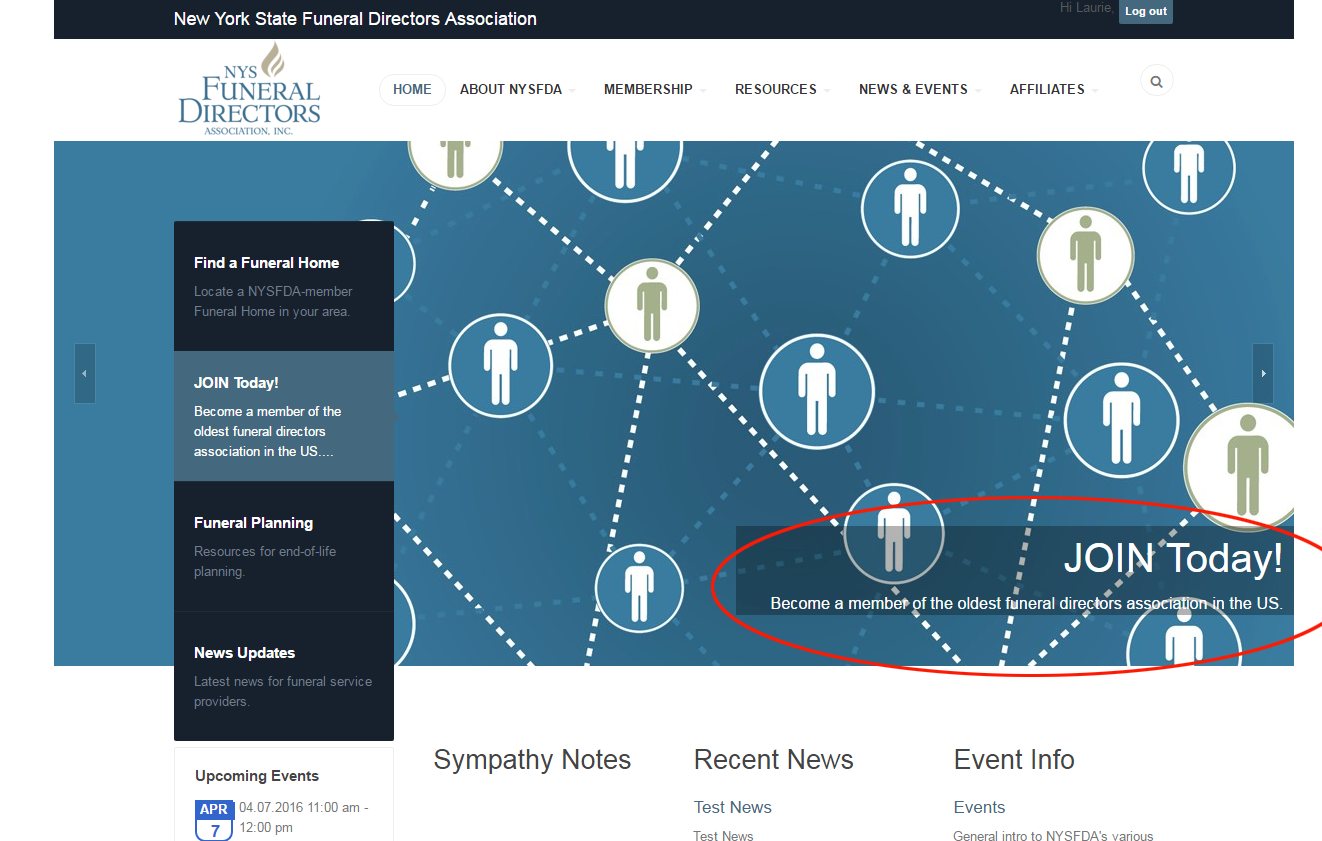Click the Log out button
Viewport: 1322px width, 841px height.
(1146, 11)
